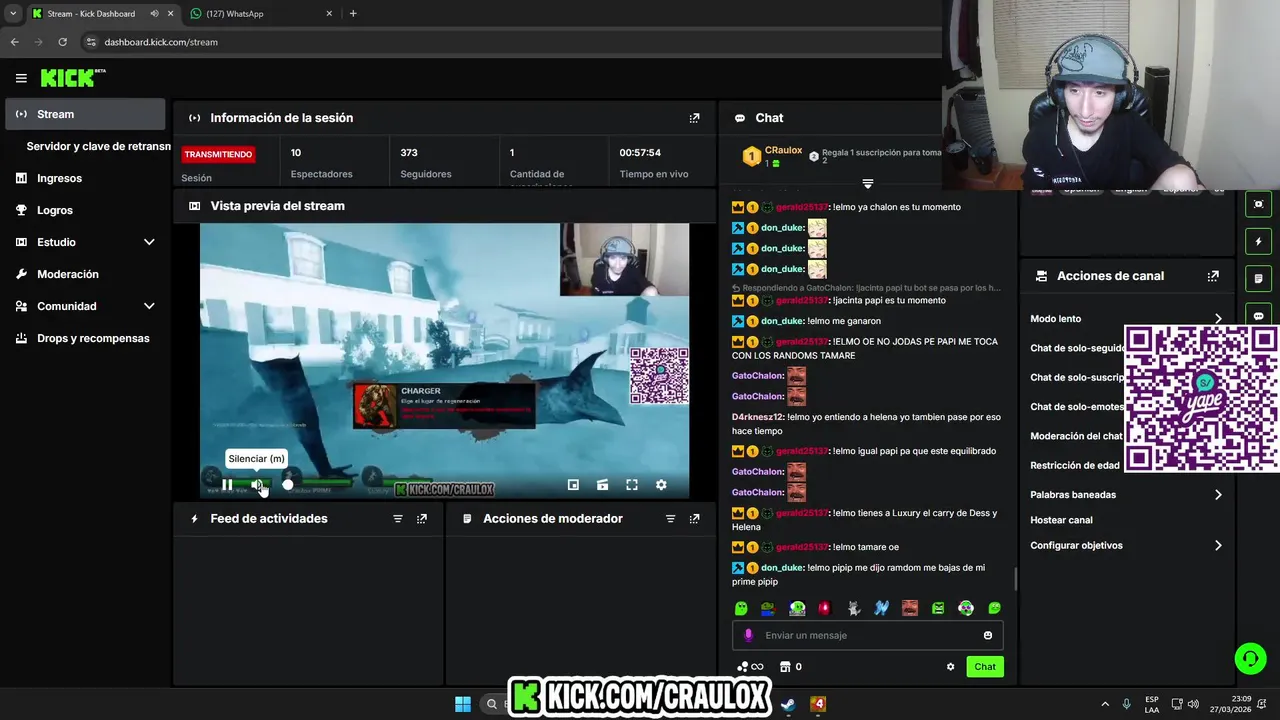
Task: Insert the red gem emote
Action: tap(825, 608)
